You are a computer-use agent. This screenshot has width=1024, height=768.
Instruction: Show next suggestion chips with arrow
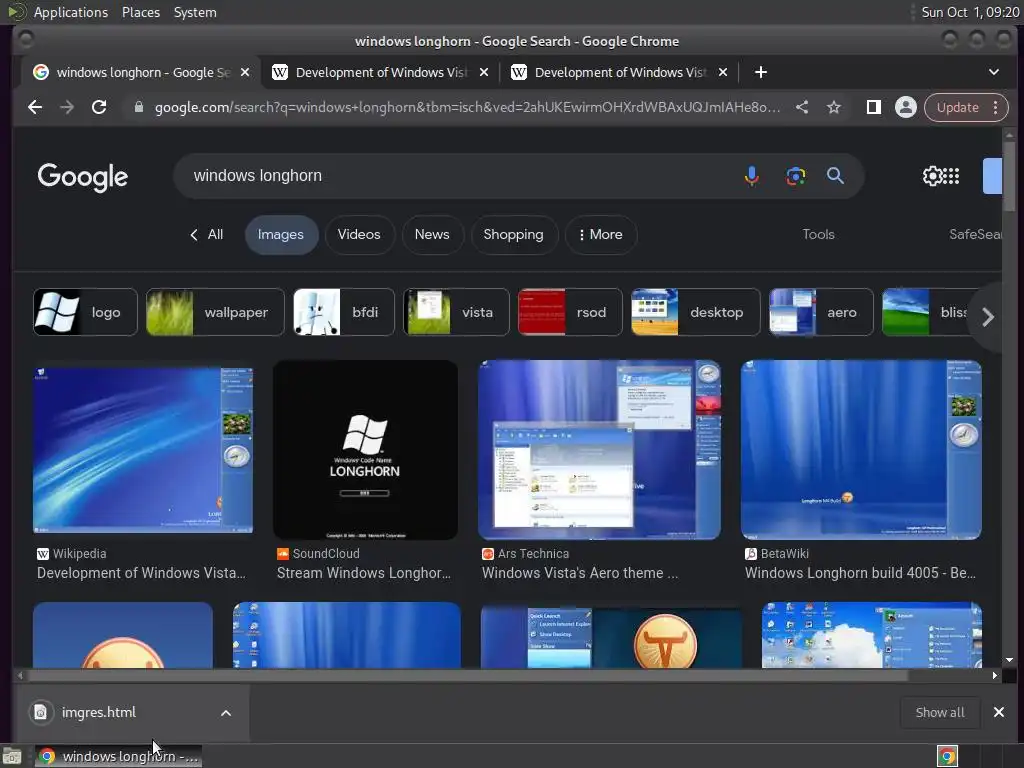point(988,317)
